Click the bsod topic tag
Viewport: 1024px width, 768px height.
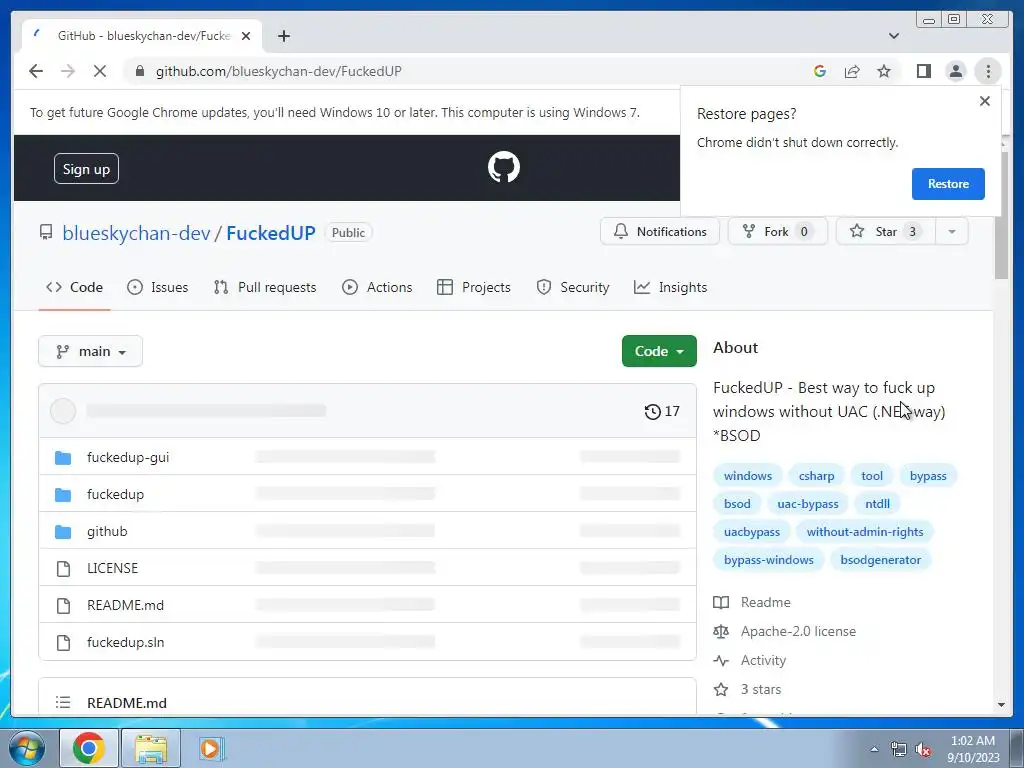coord(737,504)
